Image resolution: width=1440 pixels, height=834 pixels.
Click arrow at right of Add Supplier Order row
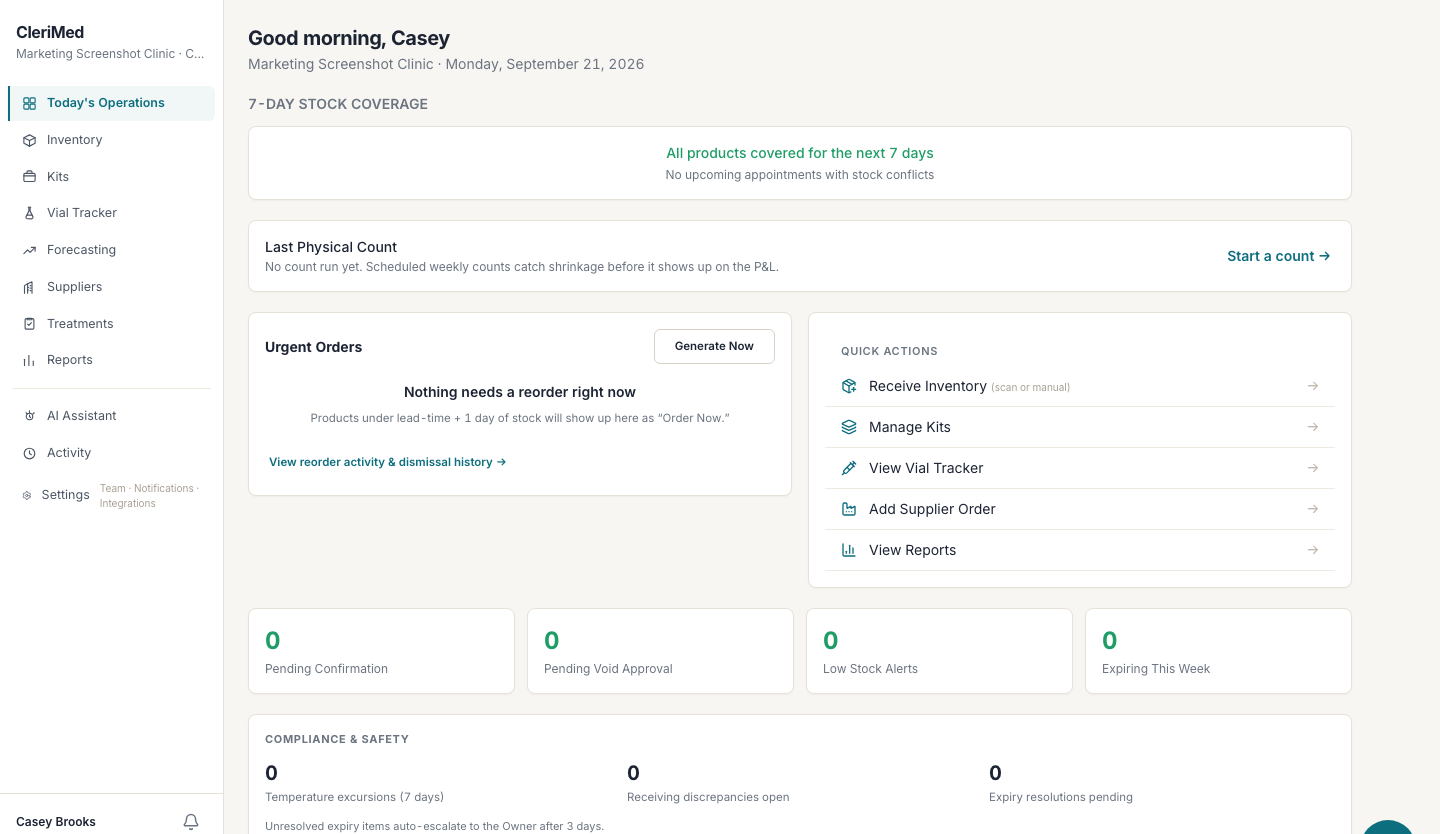1313,509
